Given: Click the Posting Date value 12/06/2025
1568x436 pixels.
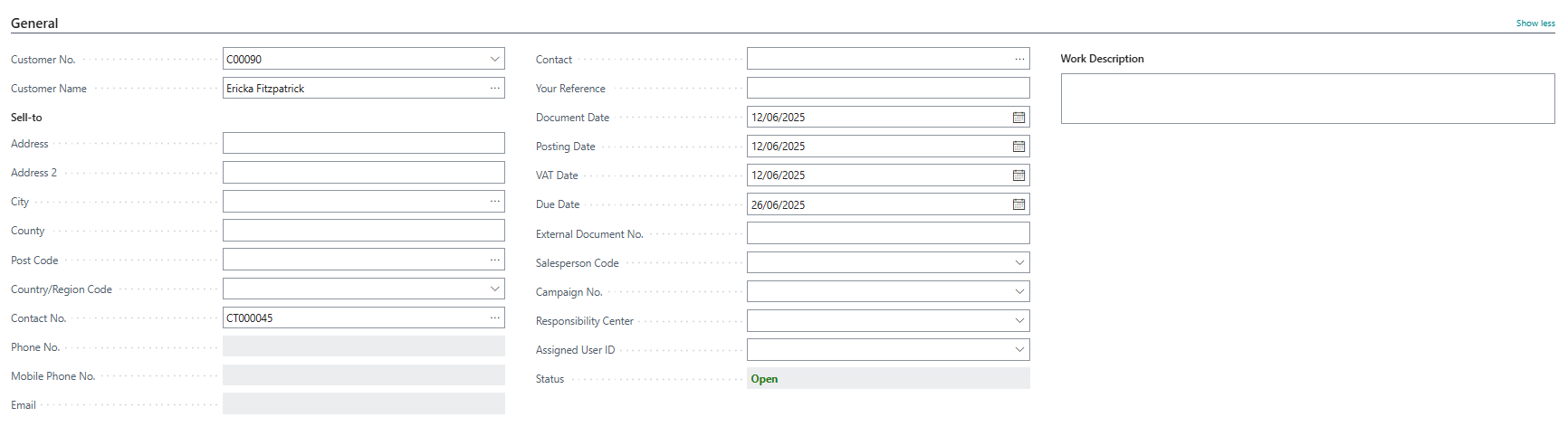Looking at the screenshot, I should (x=778, y=147).
